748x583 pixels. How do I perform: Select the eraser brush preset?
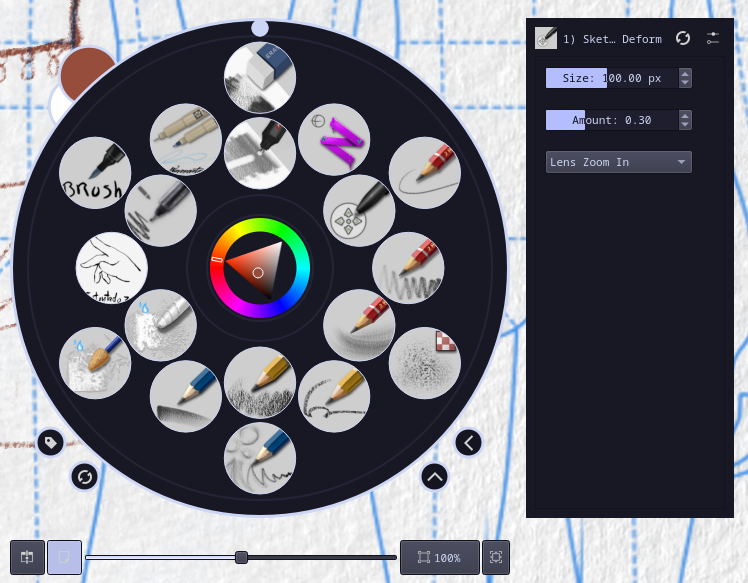[x=260, y=77]
